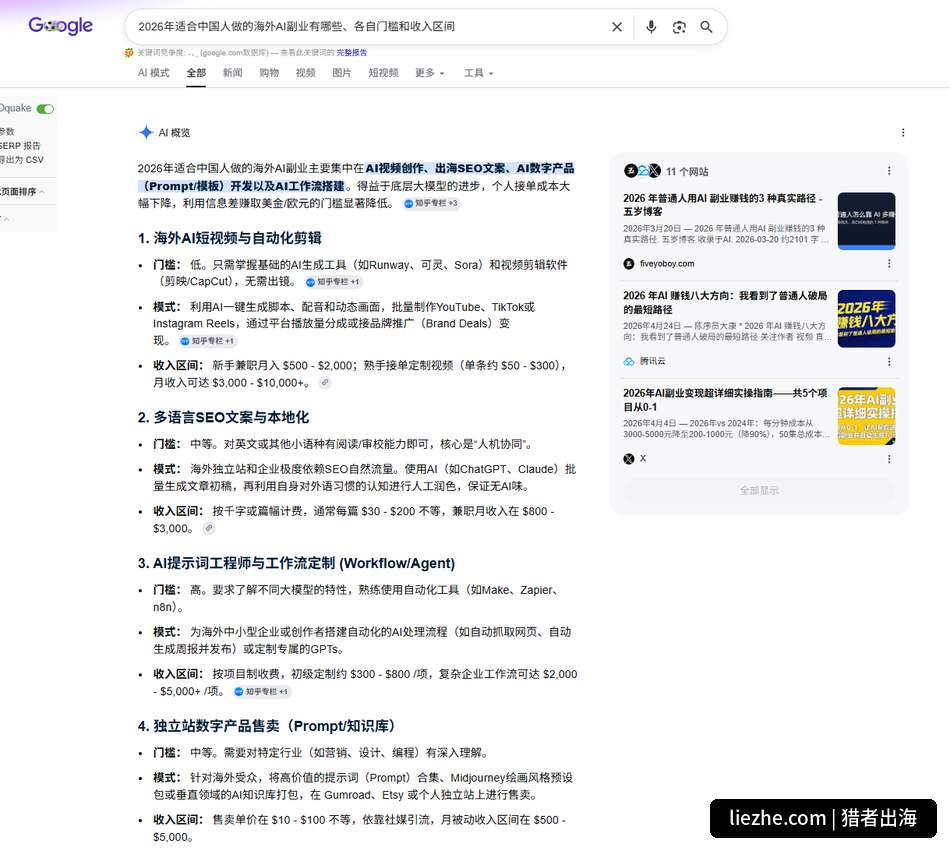Click the 全部显示 button
This screenshot has height=851, width=950.
(759, 491)
